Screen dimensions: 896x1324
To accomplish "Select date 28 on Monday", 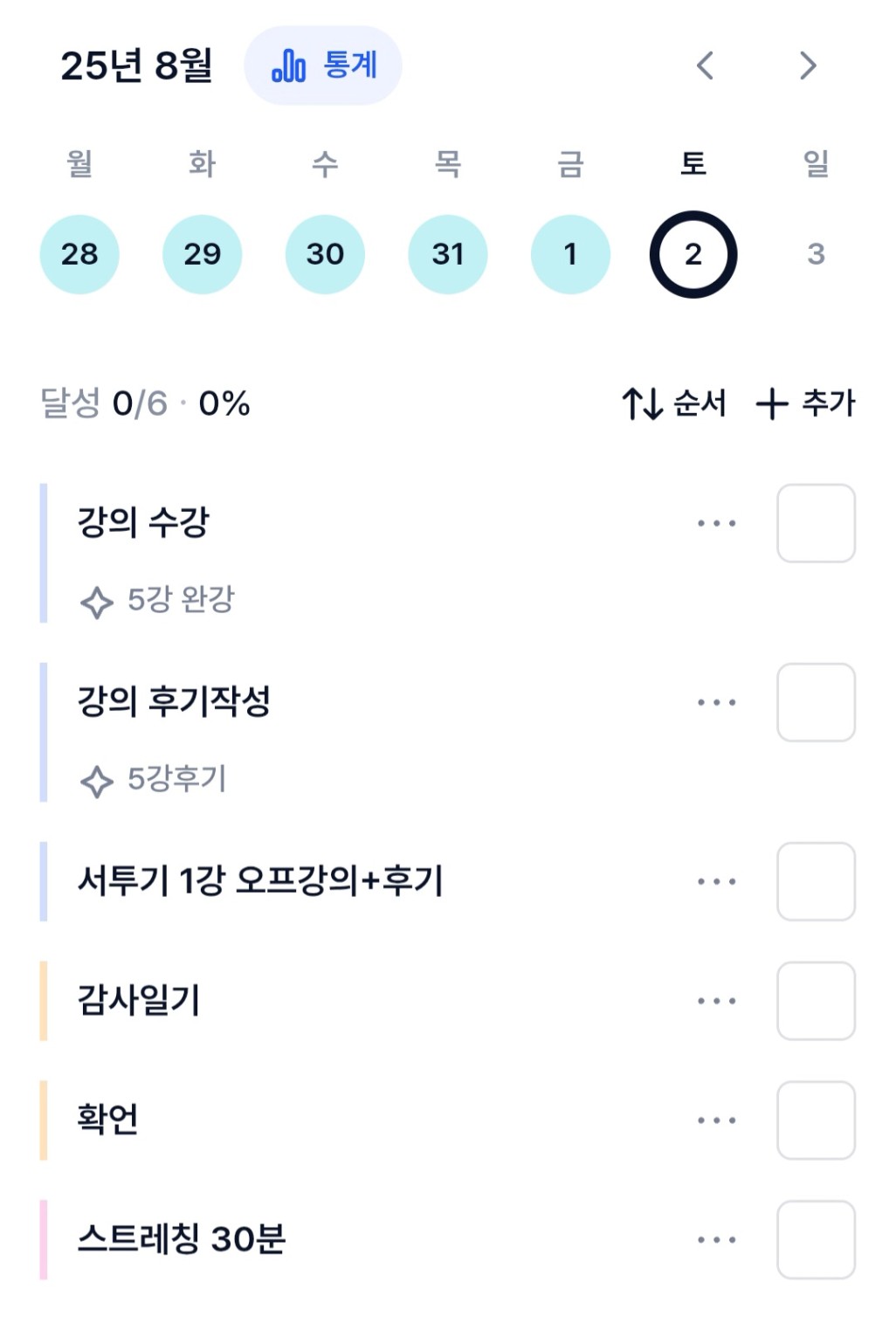I will coord(79,254).
